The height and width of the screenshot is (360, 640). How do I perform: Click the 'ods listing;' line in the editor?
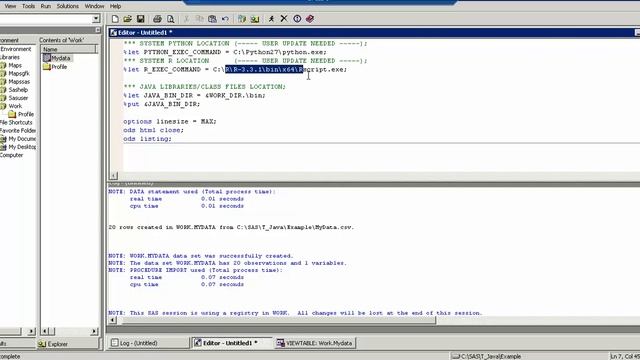147,139
